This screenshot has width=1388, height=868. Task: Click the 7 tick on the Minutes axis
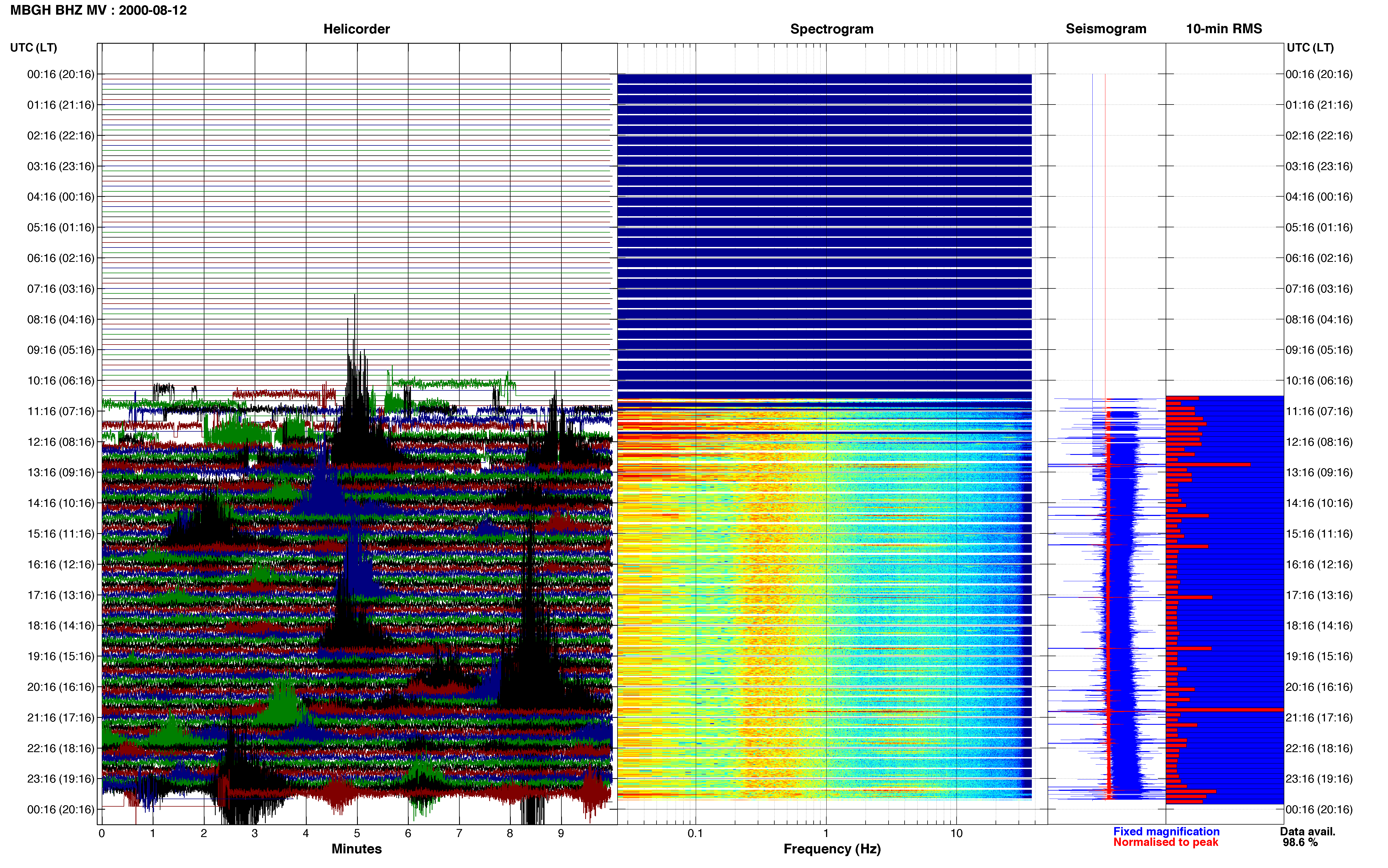pos(459,833)
